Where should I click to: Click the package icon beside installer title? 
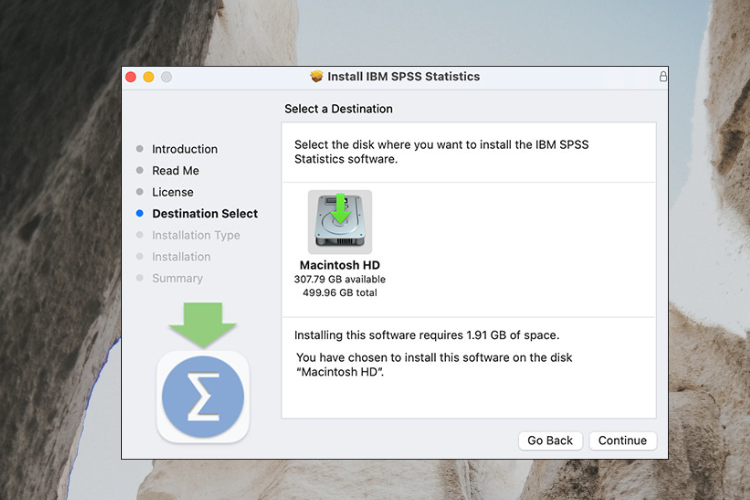click(x=316, y=77)
